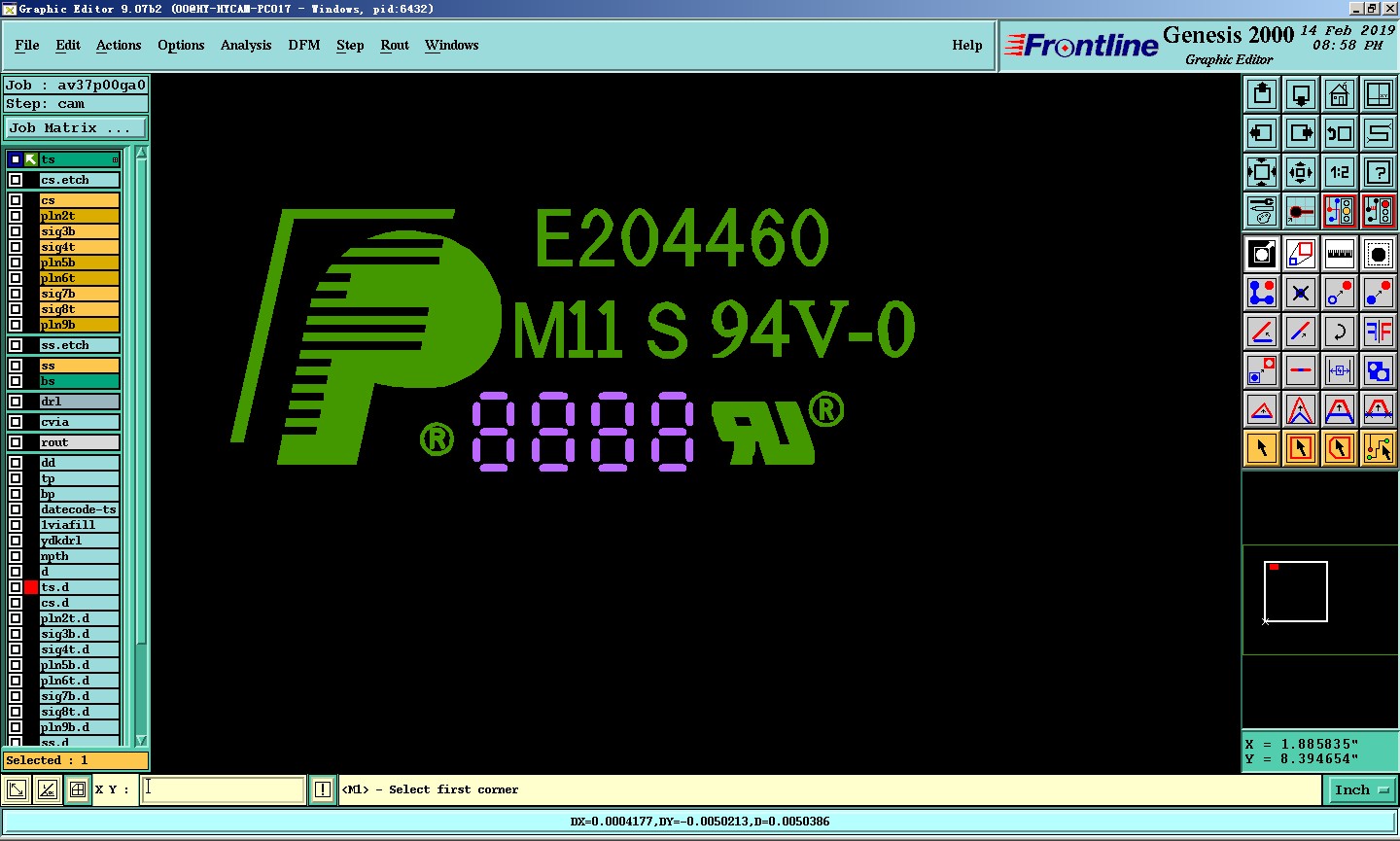Toggle the sig3b layer checkbox

(x=16, y=231)
